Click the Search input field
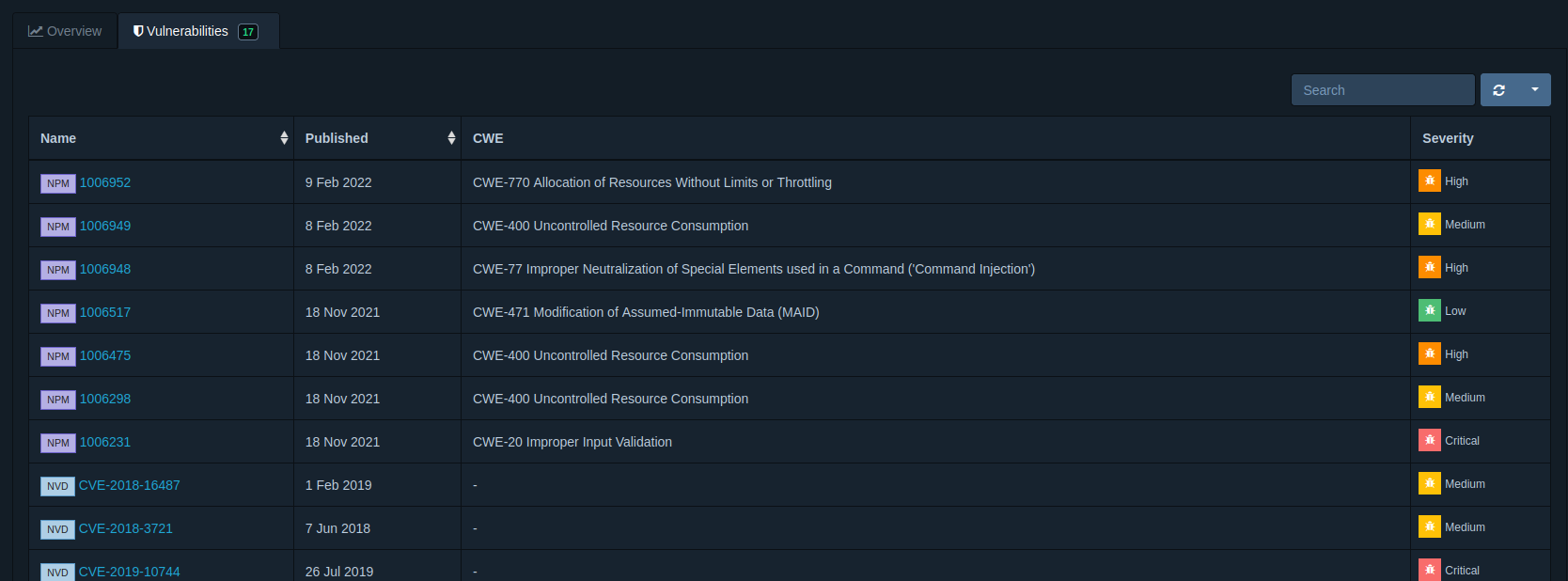1568x581 pixels. pos(1382,90)
